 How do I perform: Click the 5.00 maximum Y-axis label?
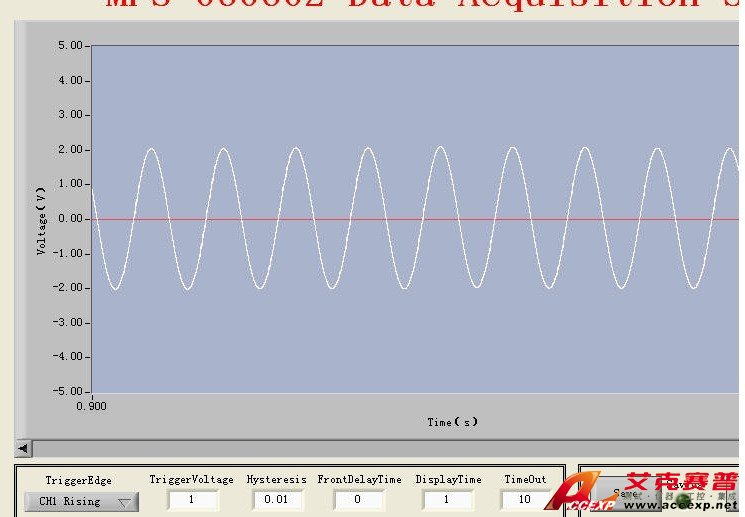coord(70,46)
